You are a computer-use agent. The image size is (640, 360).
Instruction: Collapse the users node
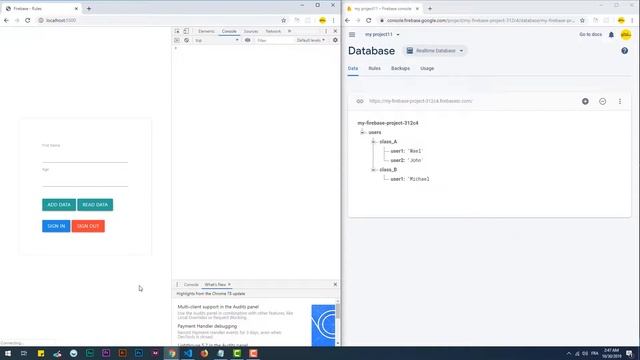[362, 132]
